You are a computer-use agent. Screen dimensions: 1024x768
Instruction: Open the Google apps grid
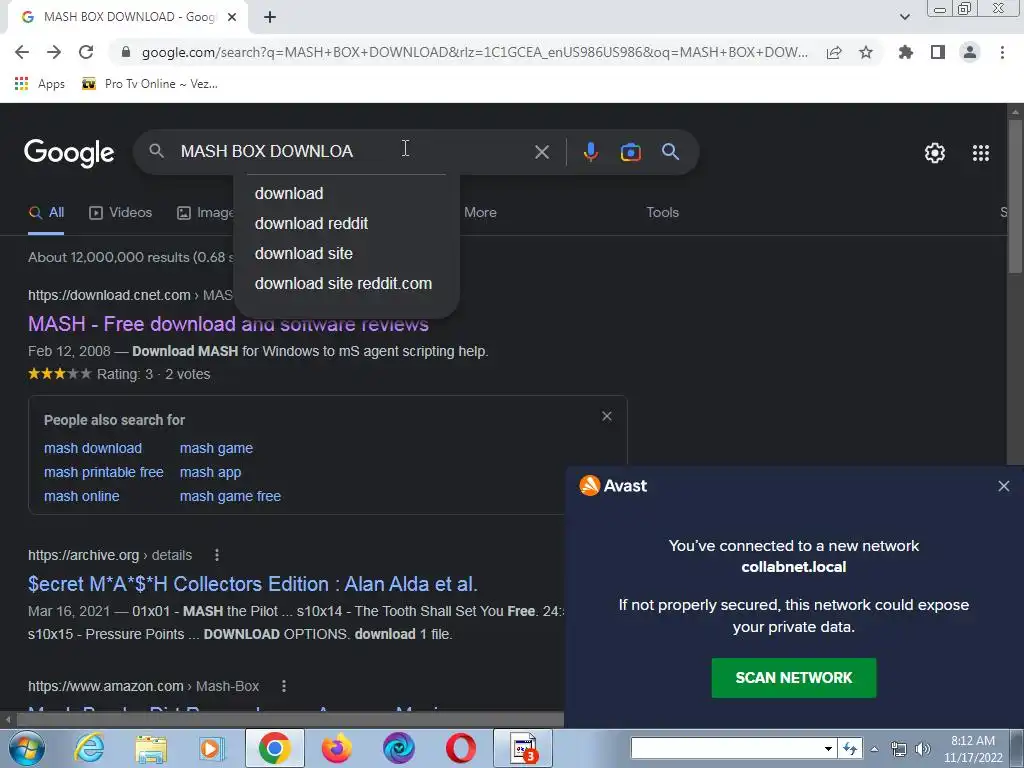tap(980, 153)
